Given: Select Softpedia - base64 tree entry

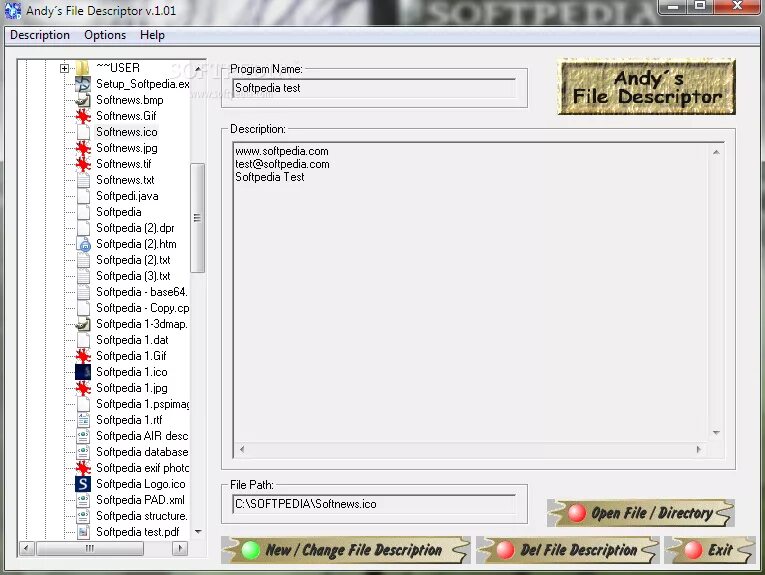Looking at the screenshot, I should tap(141, 292).
